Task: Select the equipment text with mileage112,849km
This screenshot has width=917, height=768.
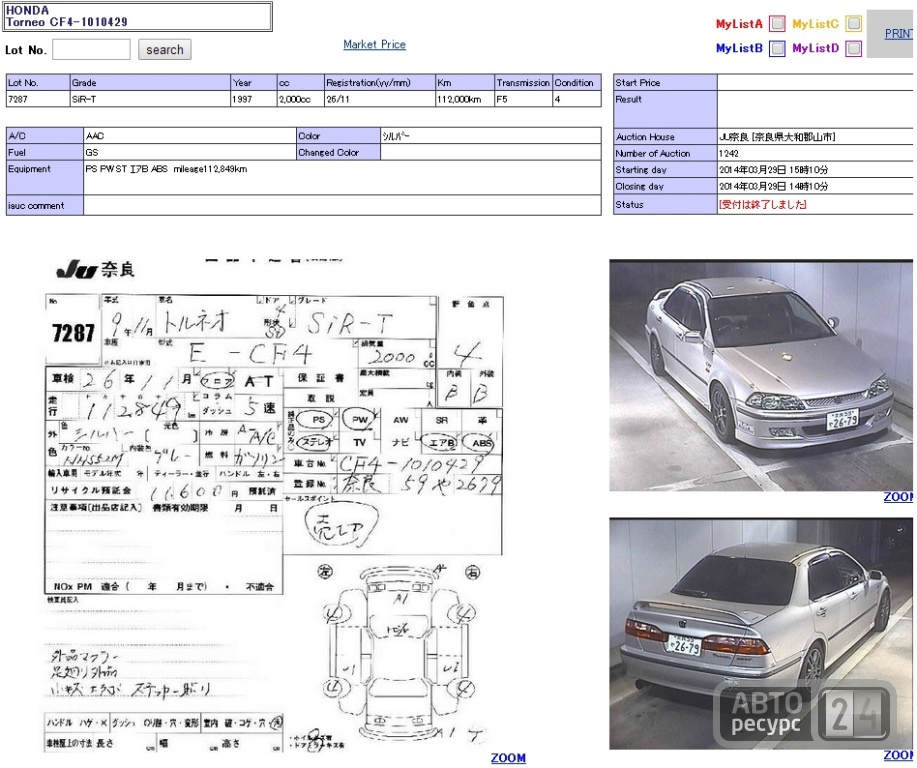Action: [x=166, y=169]
